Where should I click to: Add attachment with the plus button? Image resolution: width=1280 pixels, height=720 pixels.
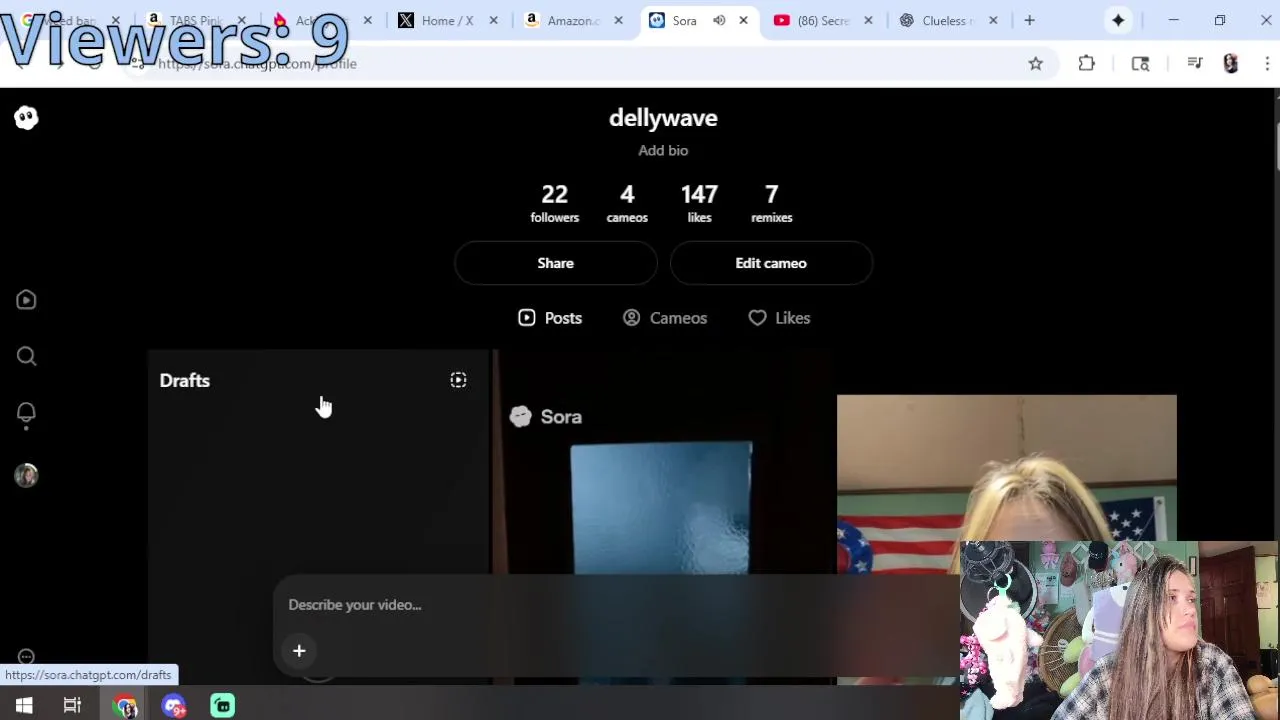pyautogui.click(x=299, y=651)
